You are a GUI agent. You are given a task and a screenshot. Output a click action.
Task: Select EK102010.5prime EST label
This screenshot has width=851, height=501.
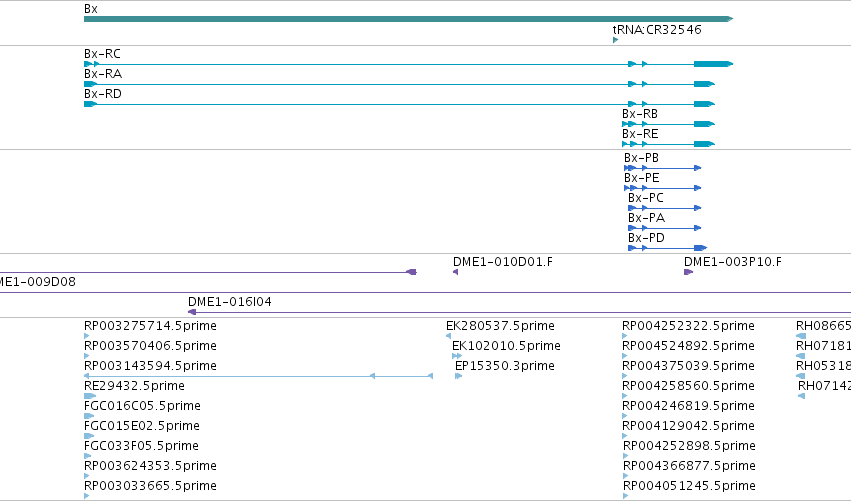click(x=506, y=346)
